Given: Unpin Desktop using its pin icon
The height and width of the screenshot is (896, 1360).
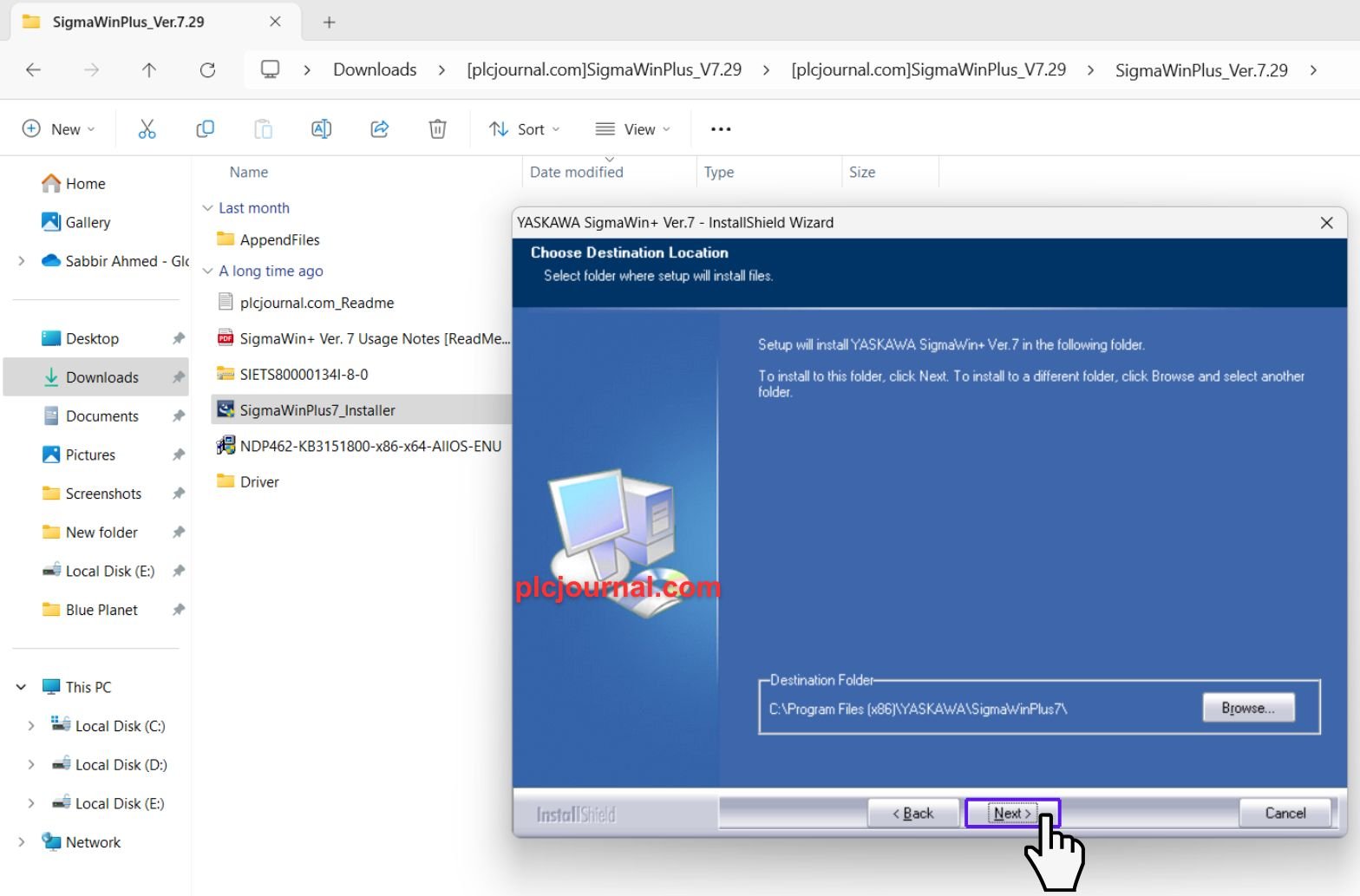Looking at the screenshot, I should (x=179, y=338).
